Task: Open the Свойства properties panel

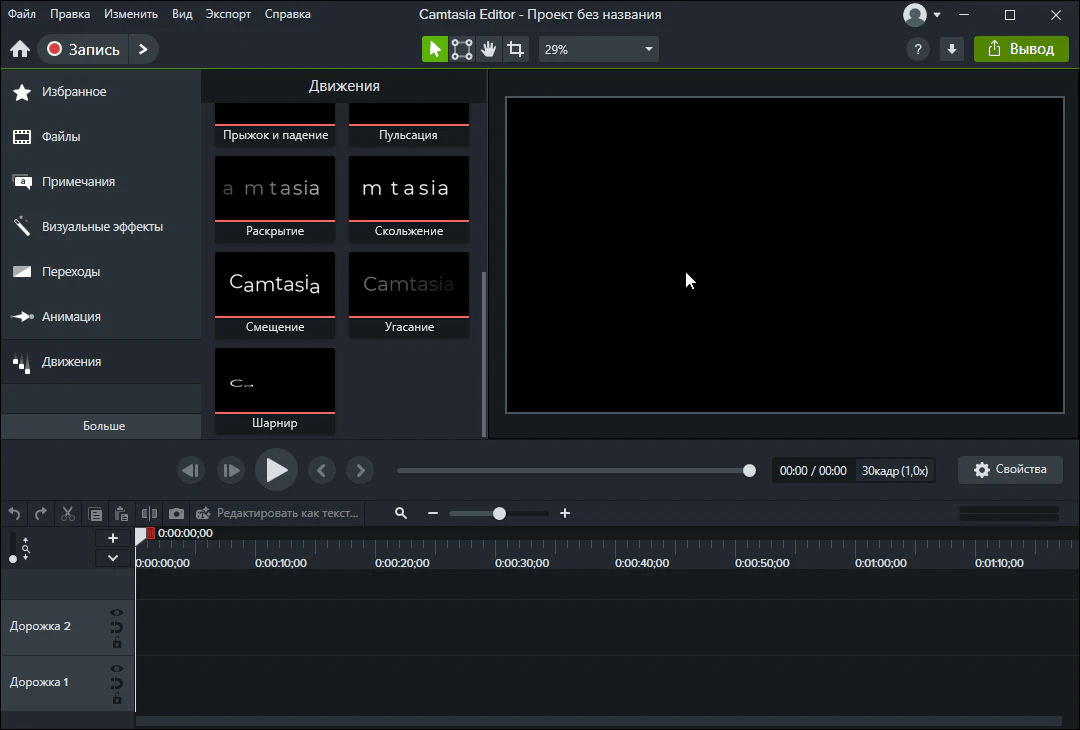Action: click(x=1010, y=470)
